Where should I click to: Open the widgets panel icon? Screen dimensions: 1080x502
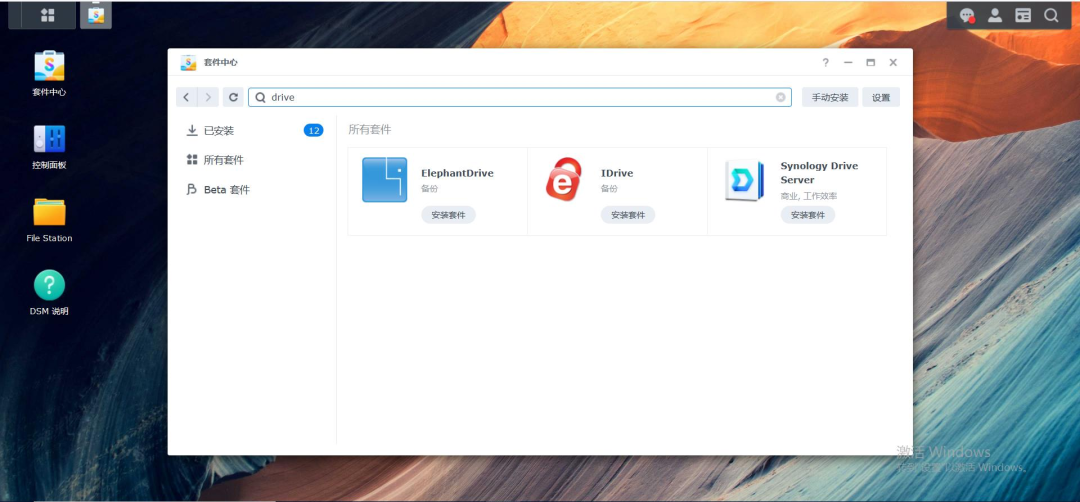pos(1023,15)
